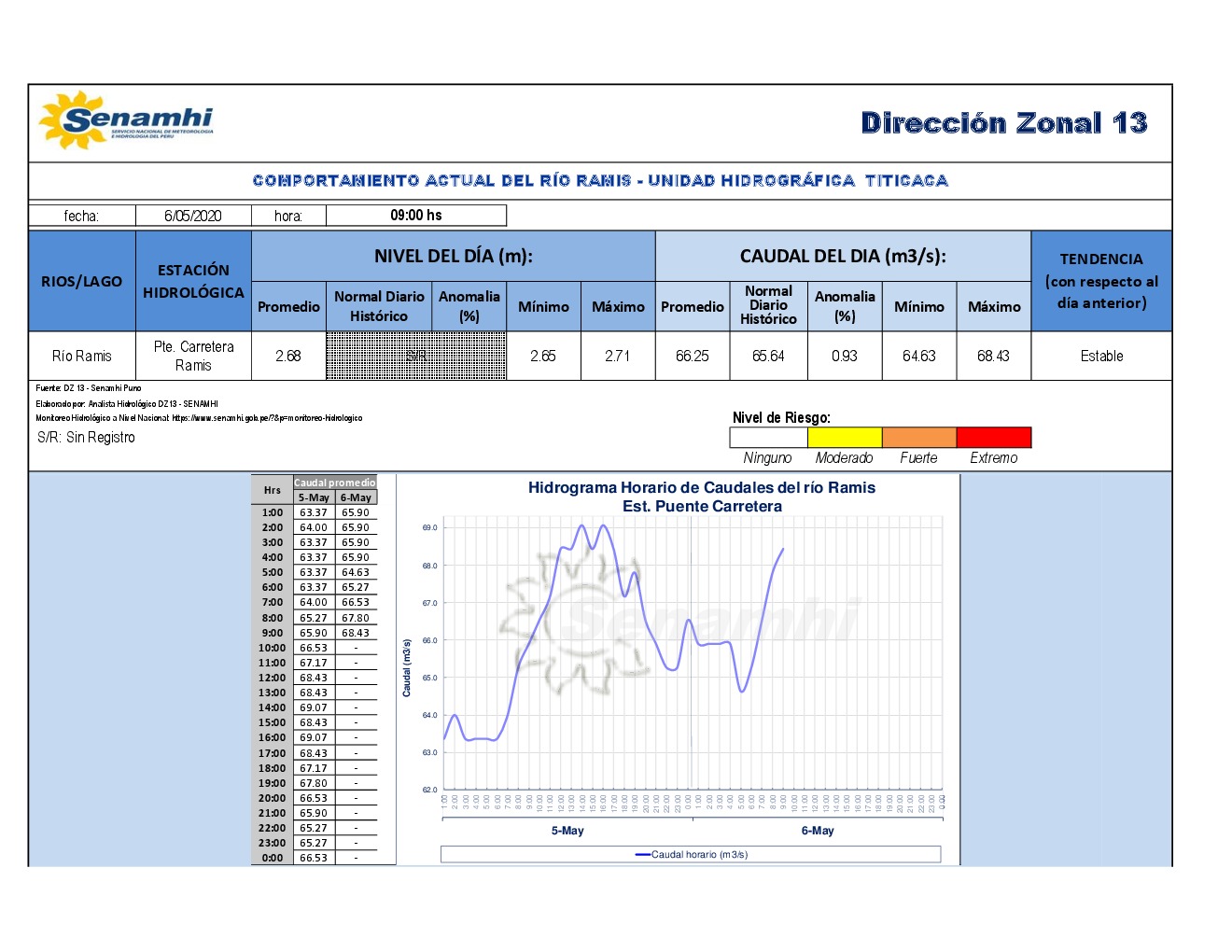Click the Pte. Carretera Ramis station cell
The image size is (1232, 952).
(193, 356)
